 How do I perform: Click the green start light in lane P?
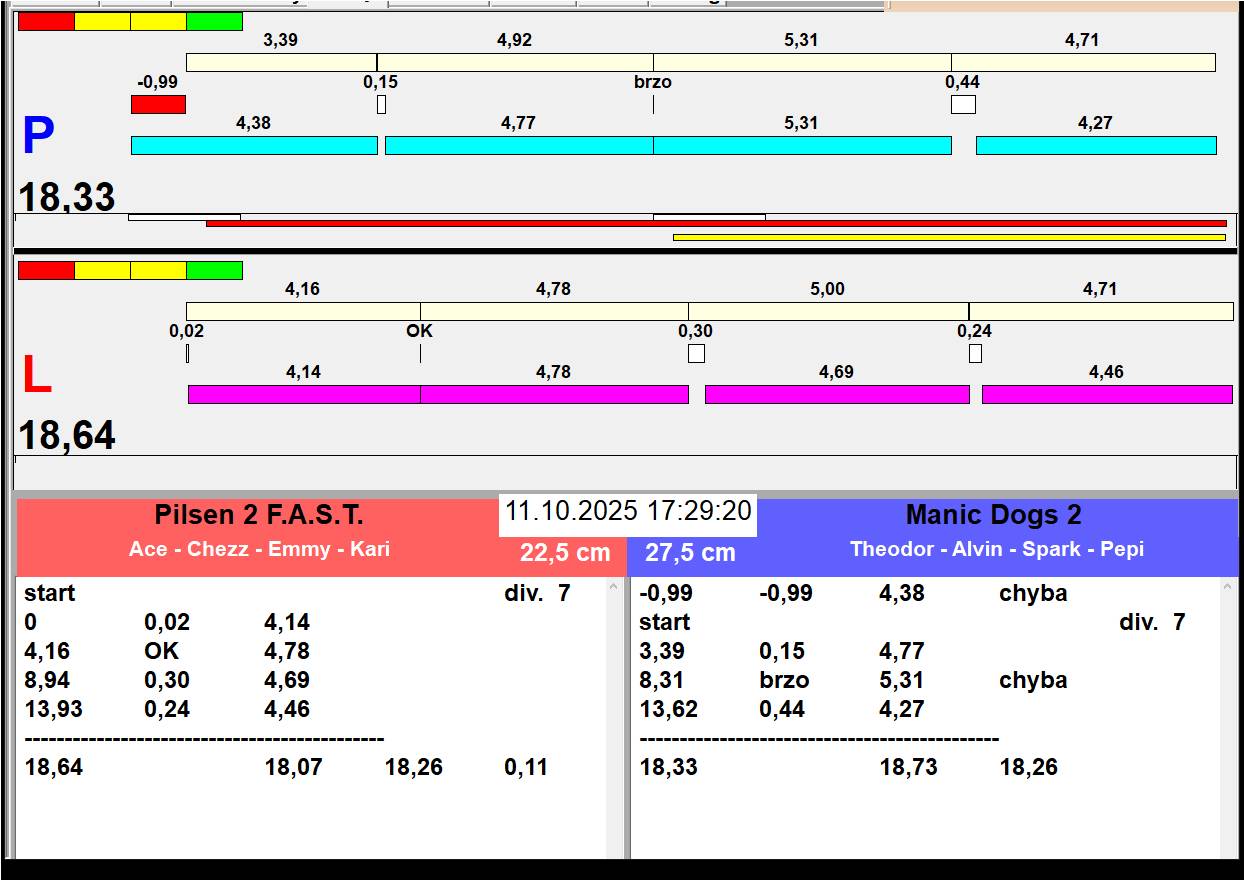click(214, 21)
